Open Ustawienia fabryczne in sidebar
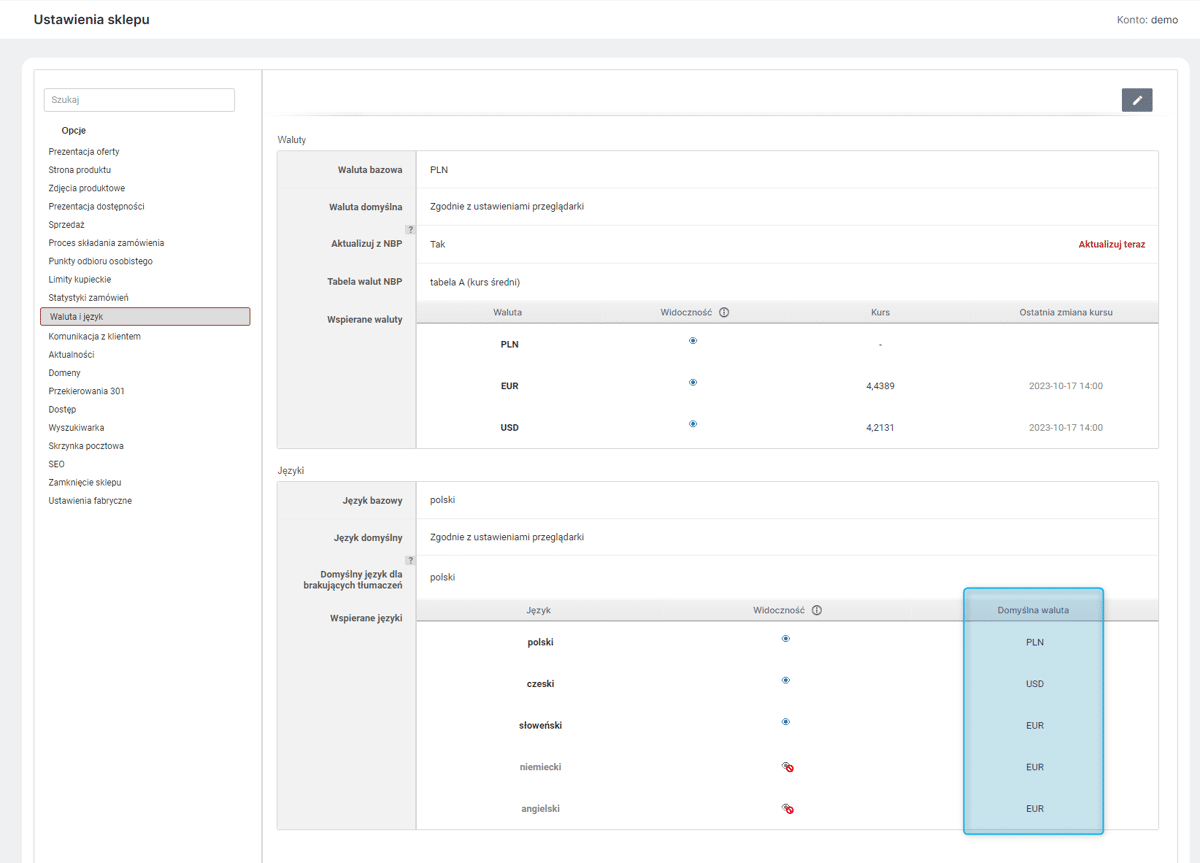This screenshot has width=1200, height=863. coord(90,501)
